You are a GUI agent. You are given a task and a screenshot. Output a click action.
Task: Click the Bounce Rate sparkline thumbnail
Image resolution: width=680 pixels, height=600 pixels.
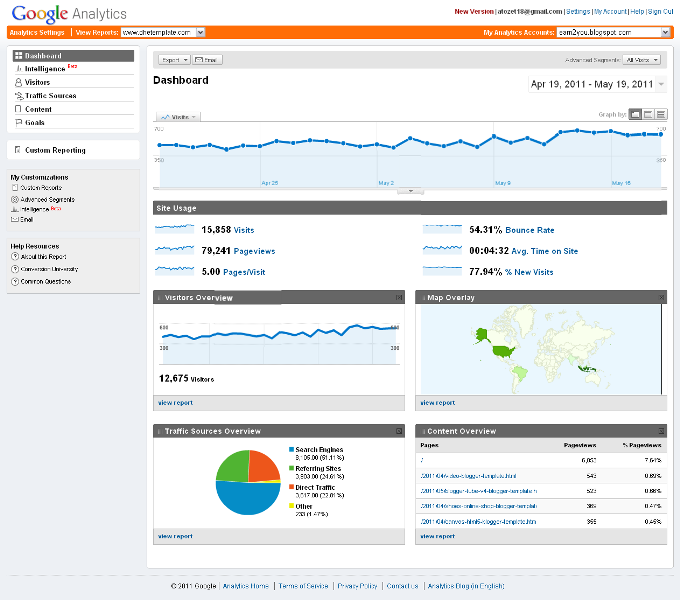click(x=442, y=228)
